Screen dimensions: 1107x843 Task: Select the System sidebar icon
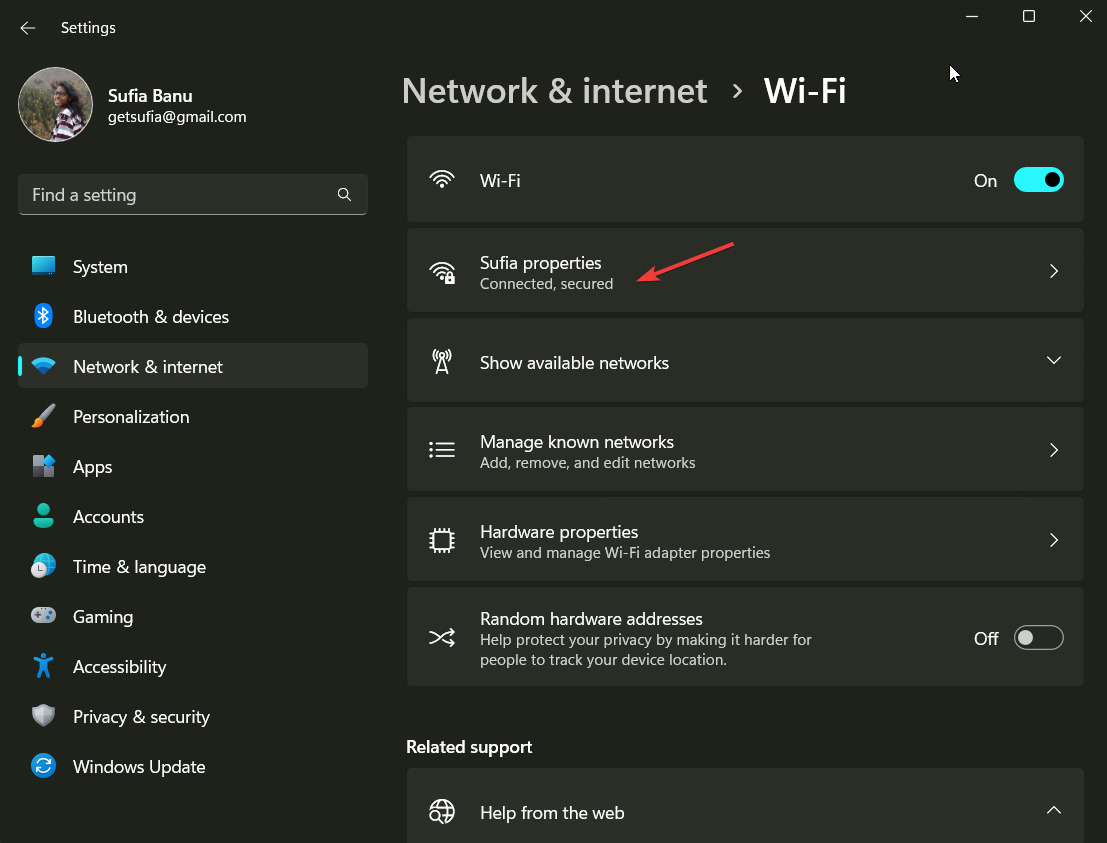click(x=43, y=266)
